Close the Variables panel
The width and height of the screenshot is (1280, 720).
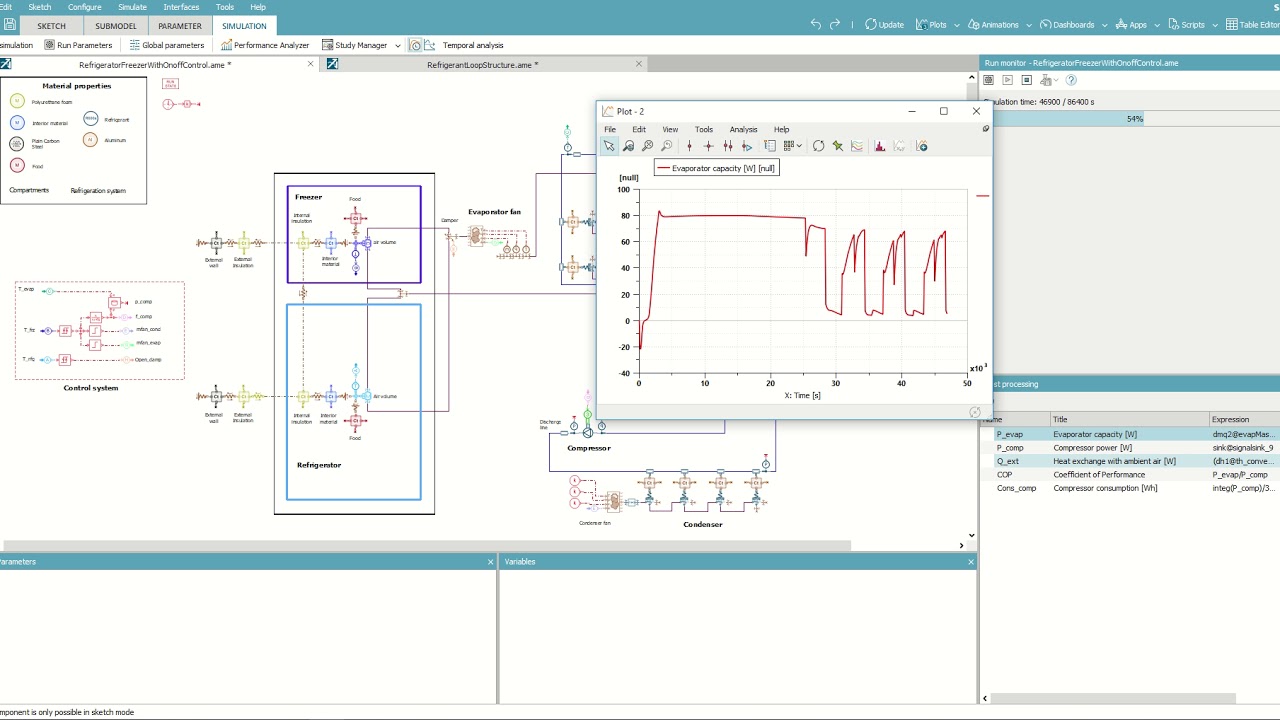click(971, 562)
